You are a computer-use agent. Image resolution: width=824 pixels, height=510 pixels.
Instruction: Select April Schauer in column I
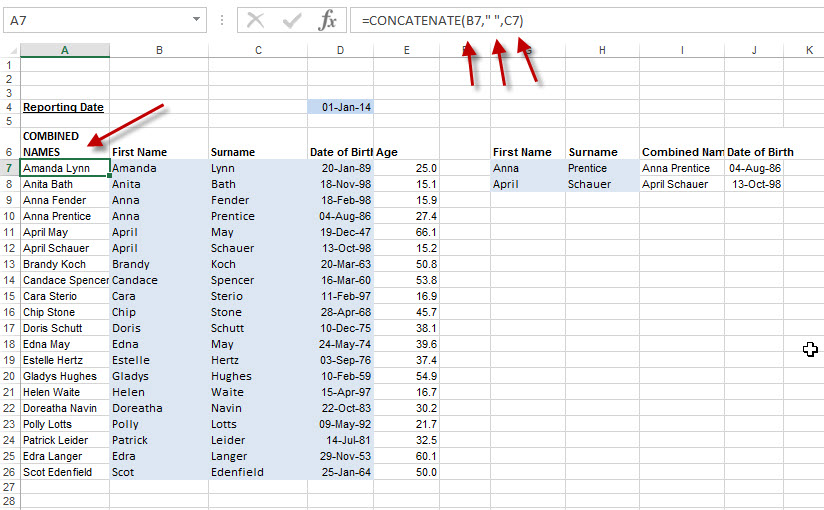(x=682, y=184)
